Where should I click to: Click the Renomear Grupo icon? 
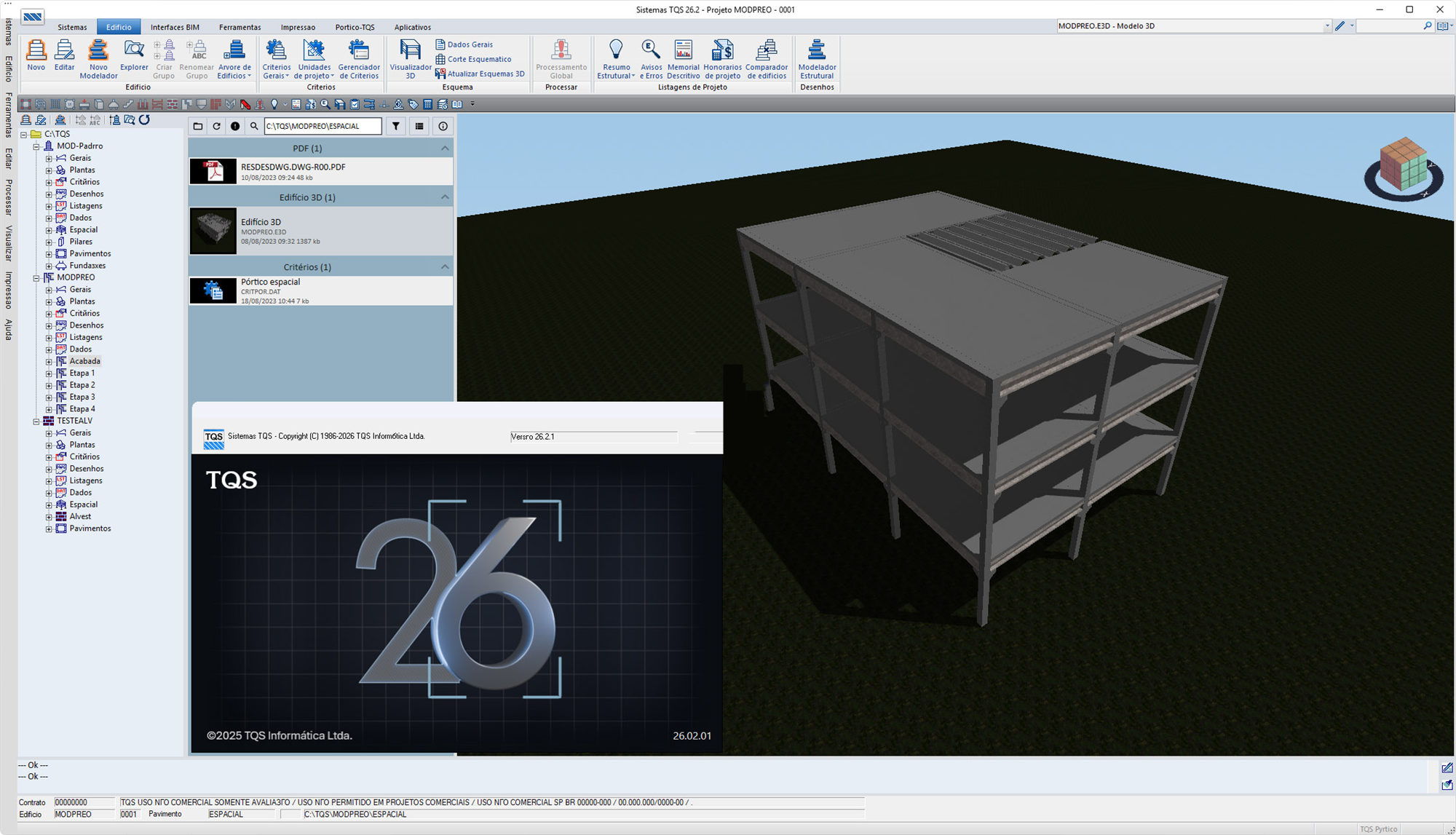pyautogui.click(x=197, y=59)
